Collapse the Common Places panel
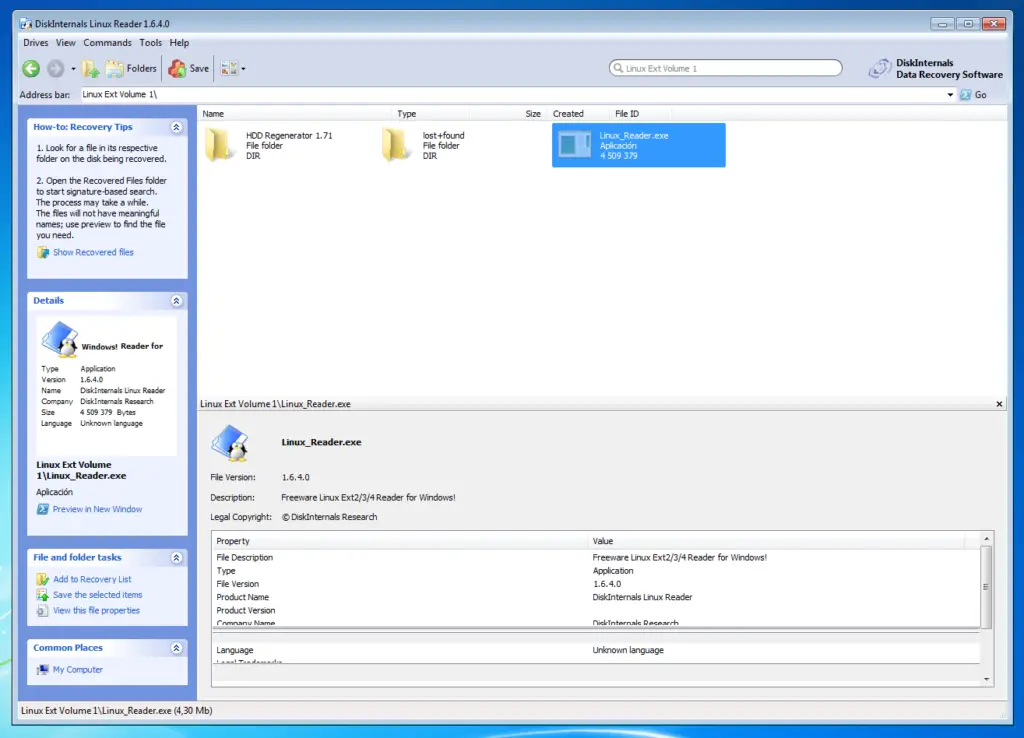 176,648
